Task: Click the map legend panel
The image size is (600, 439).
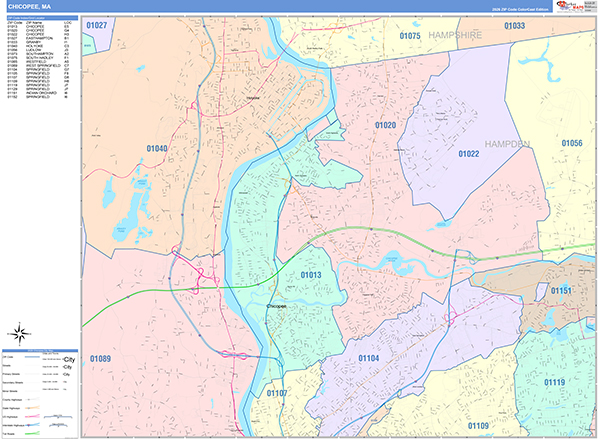Action: 40,392
